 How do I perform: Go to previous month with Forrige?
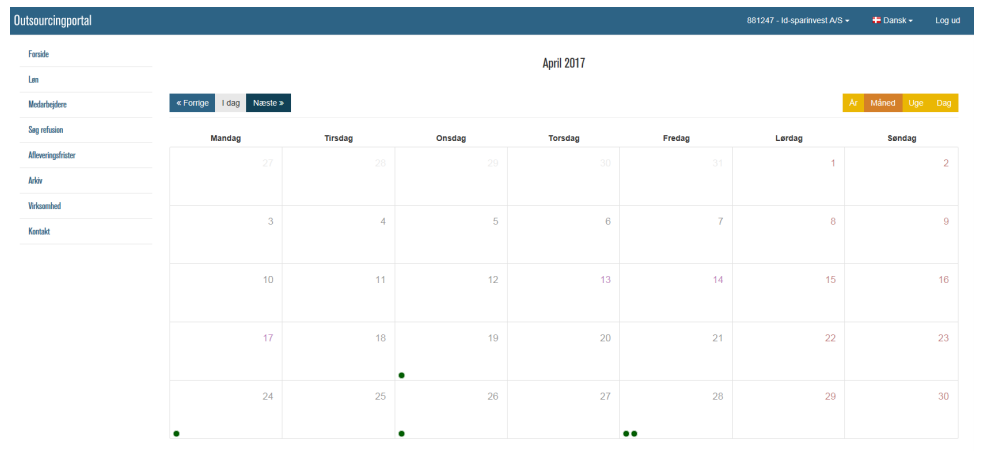pyautogui.click(x=192, y=103)
